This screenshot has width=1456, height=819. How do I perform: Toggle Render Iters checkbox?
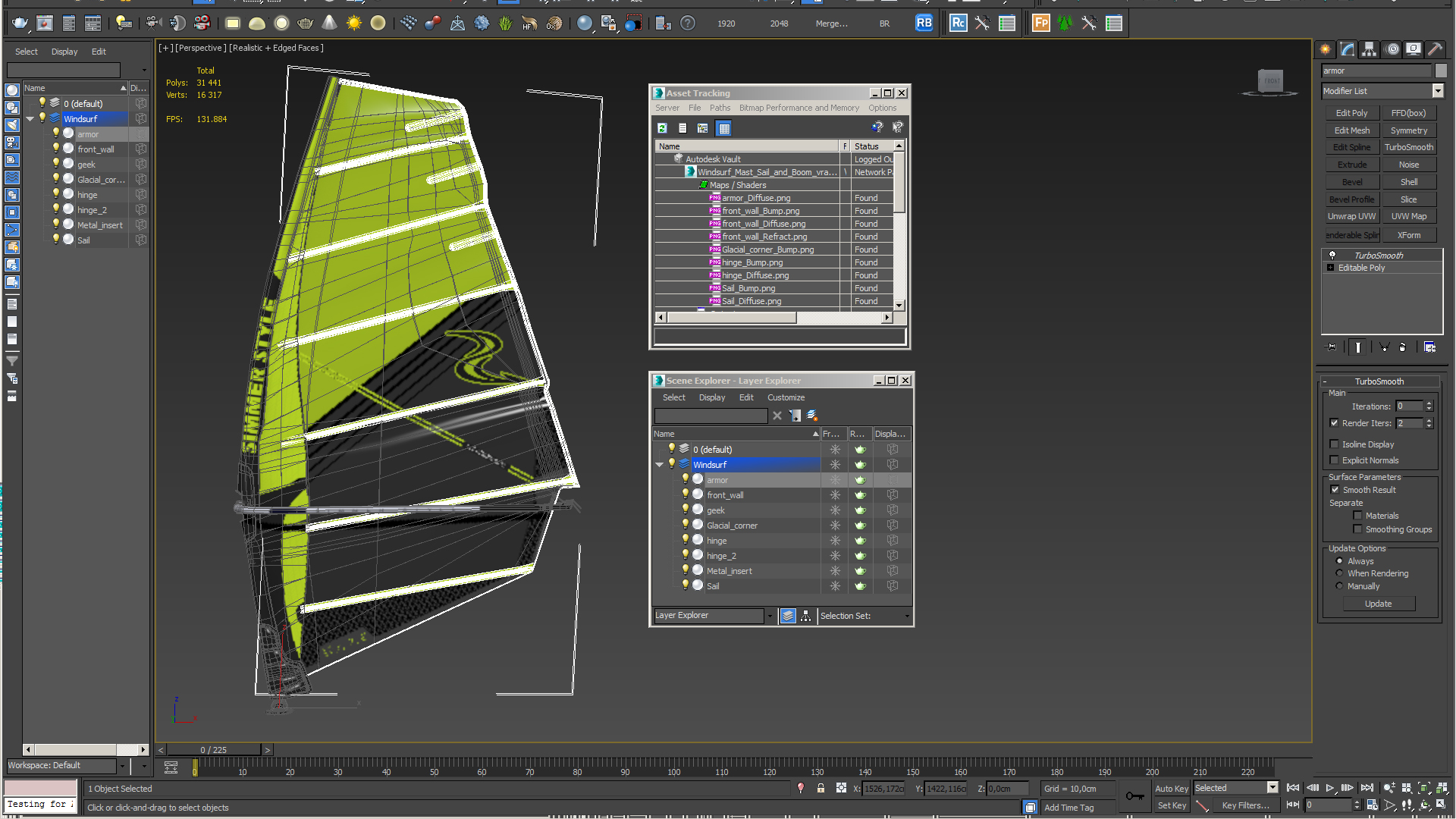1334,423
